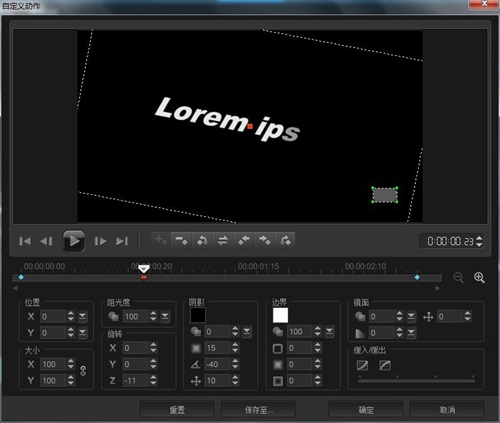
Task: Pick the white border color swatch
Action: click(280, 315)
